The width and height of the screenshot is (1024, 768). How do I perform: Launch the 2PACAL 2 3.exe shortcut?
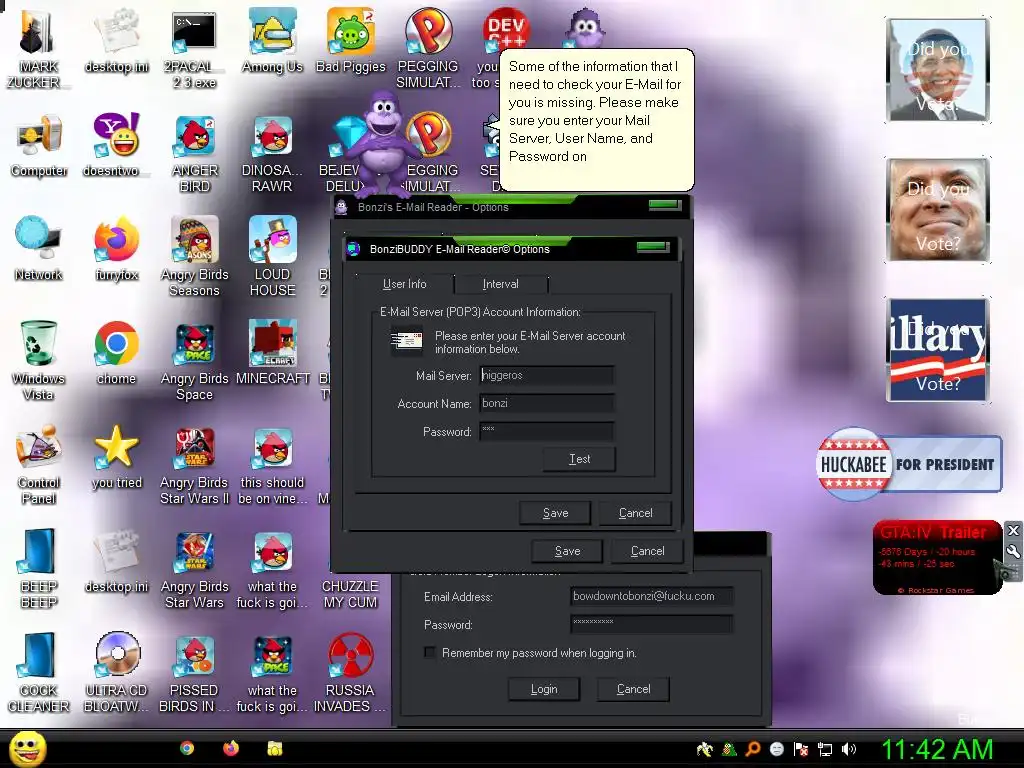(x=194, y=48)
